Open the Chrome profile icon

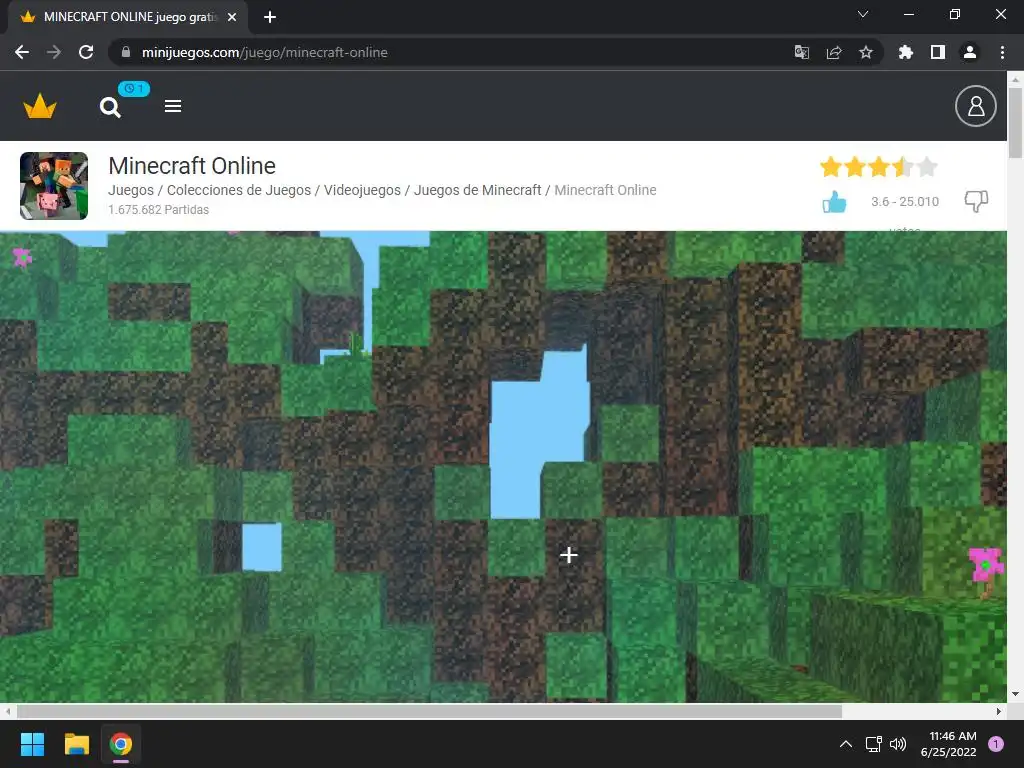click(x=969, y=52)
